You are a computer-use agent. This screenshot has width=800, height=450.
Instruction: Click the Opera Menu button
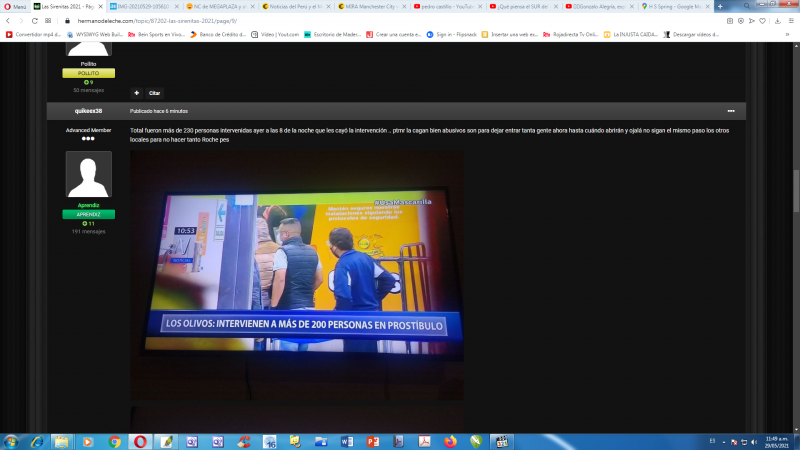(14, 6)
